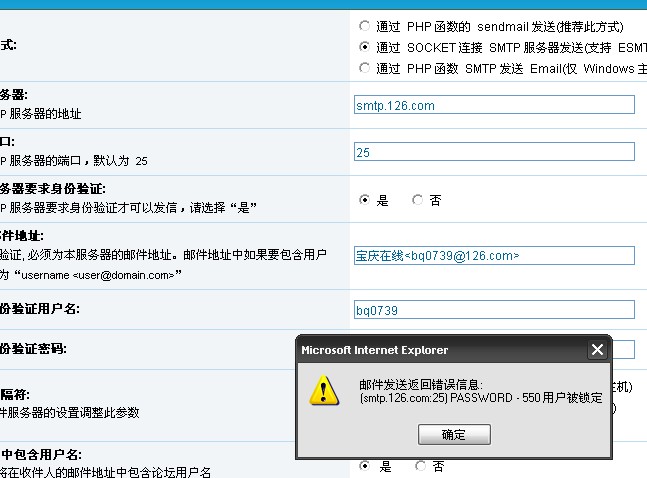Click text '件服务器的设置调整此参数'
Image resolution: width=647 pixels, height=478 pixels.
pyautogui.click(x=70, y=412)
